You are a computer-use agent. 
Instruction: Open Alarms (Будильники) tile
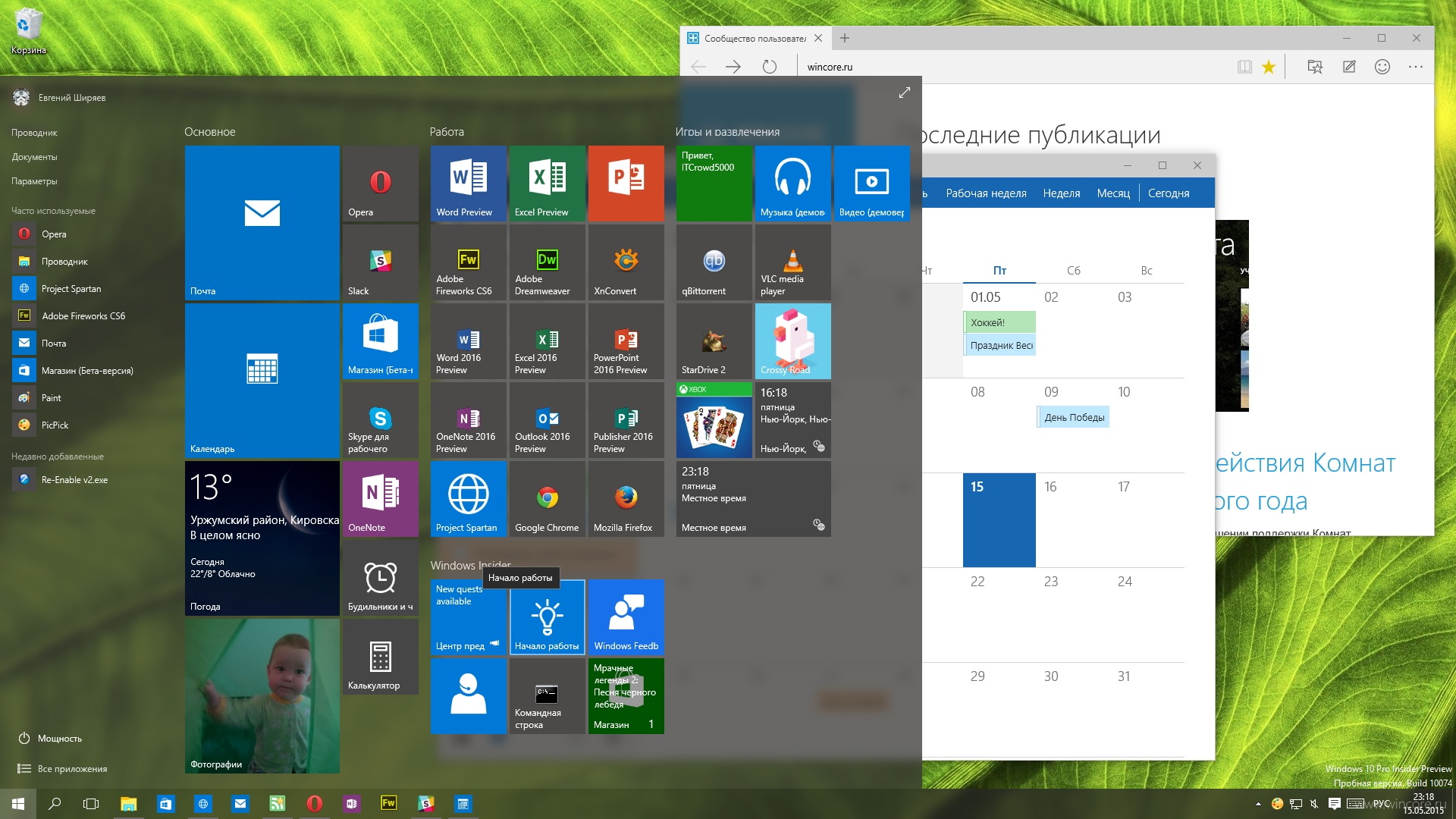pyautogui.click(x=380, y=578)
